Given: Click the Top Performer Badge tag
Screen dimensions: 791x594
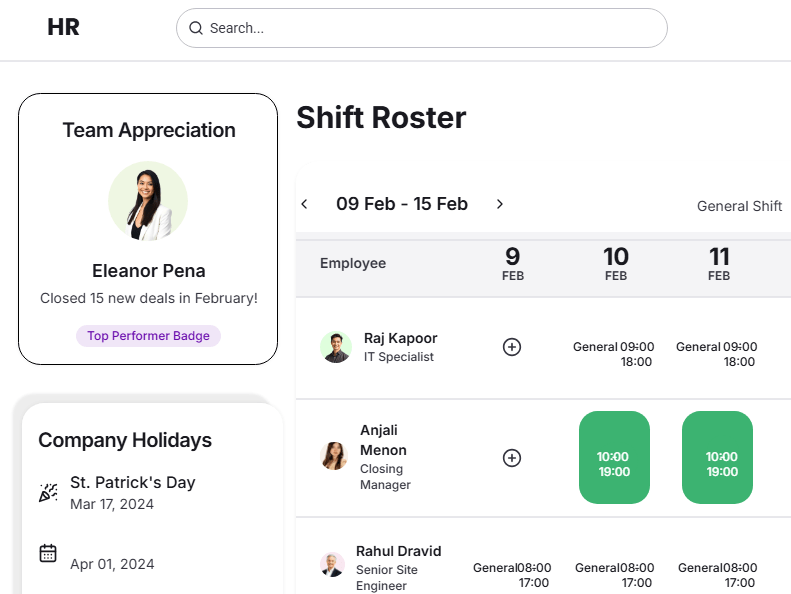Looking at the screenshot, I should coord(148,336).
